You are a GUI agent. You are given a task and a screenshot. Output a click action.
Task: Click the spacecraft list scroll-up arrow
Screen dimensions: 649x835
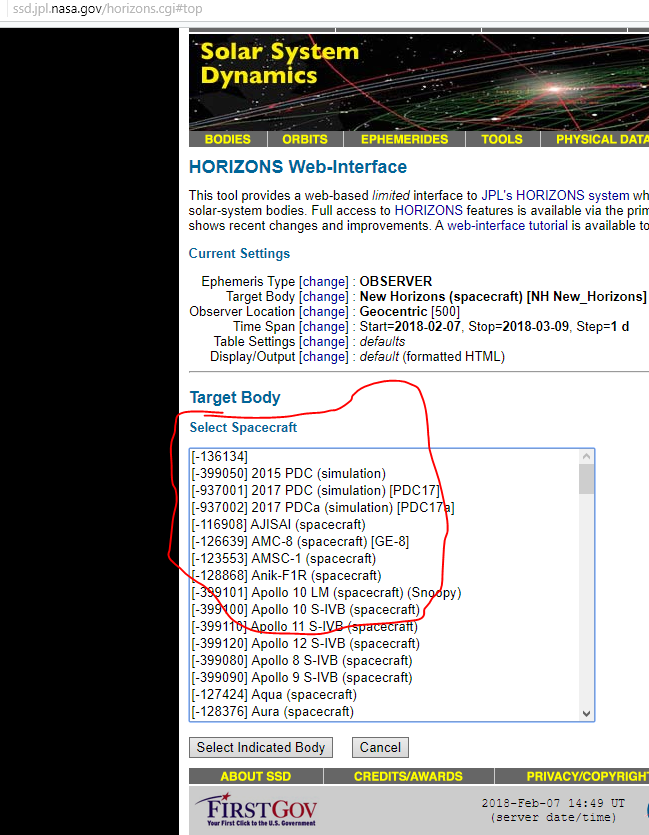(587, 457)
